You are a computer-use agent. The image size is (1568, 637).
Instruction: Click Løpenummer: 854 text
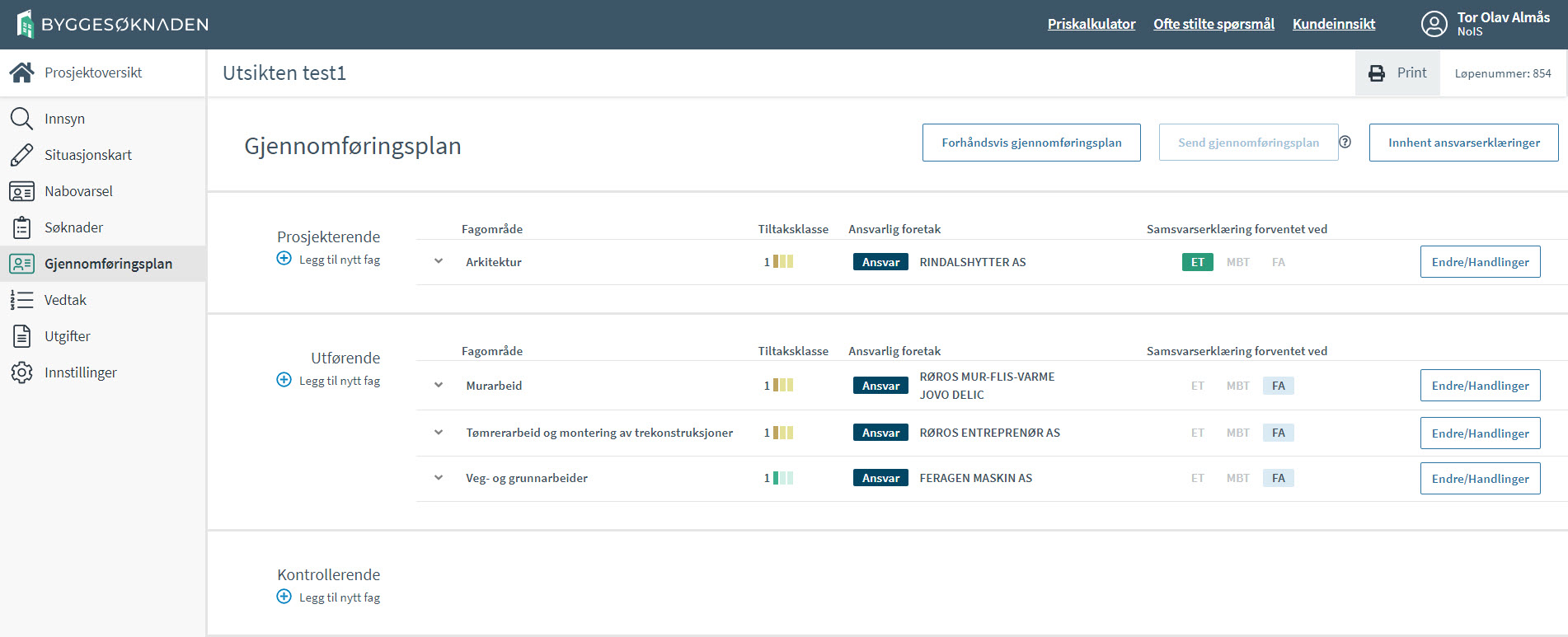coord(1502,73)
